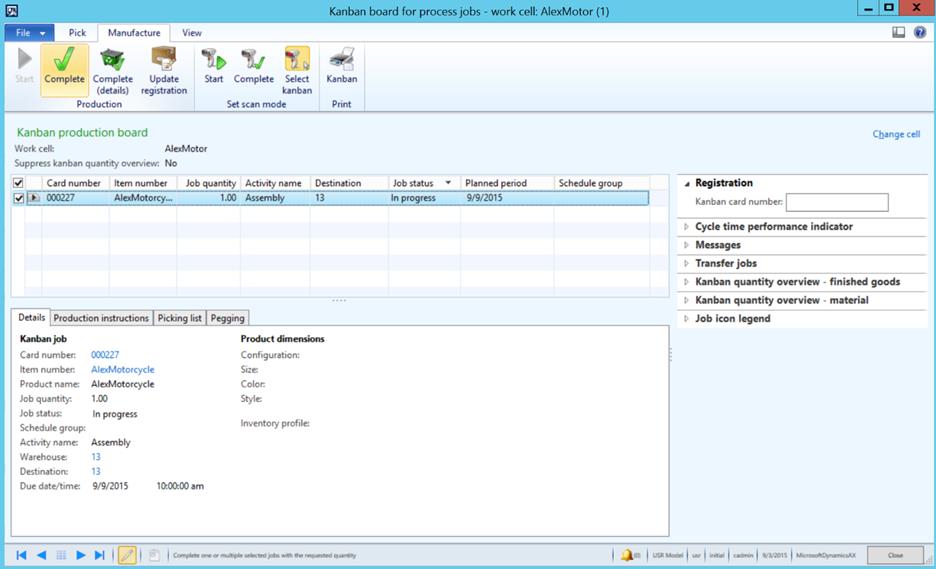Click the Destination column header

[349, 183]
